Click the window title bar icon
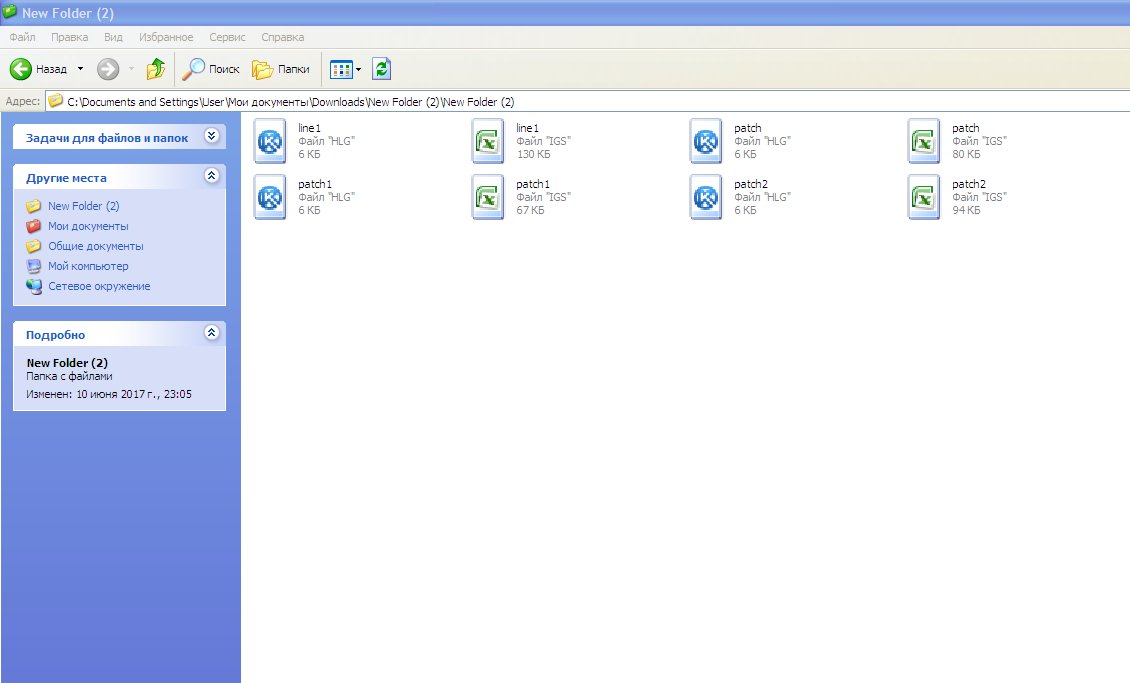 click(9, 12)
